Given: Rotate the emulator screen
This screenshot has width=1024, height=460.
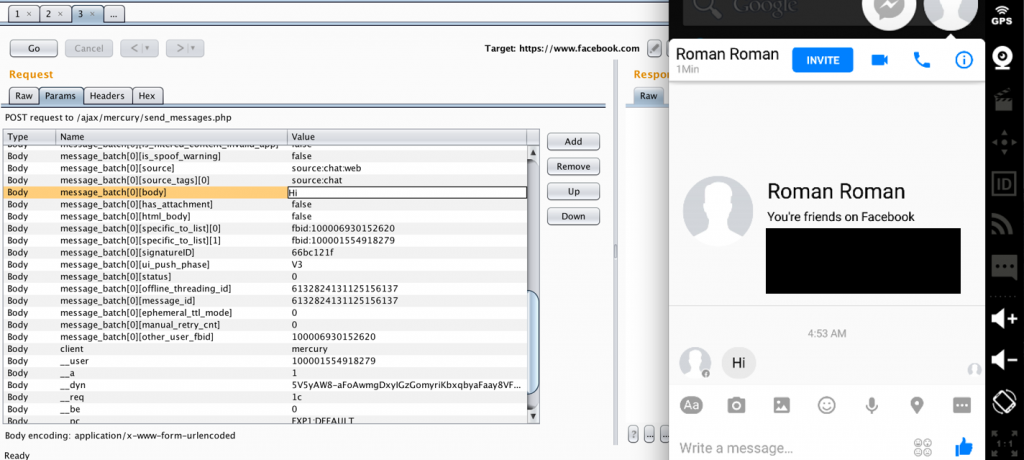Looking at the screenshot, I should click(x=1004, y=401).
